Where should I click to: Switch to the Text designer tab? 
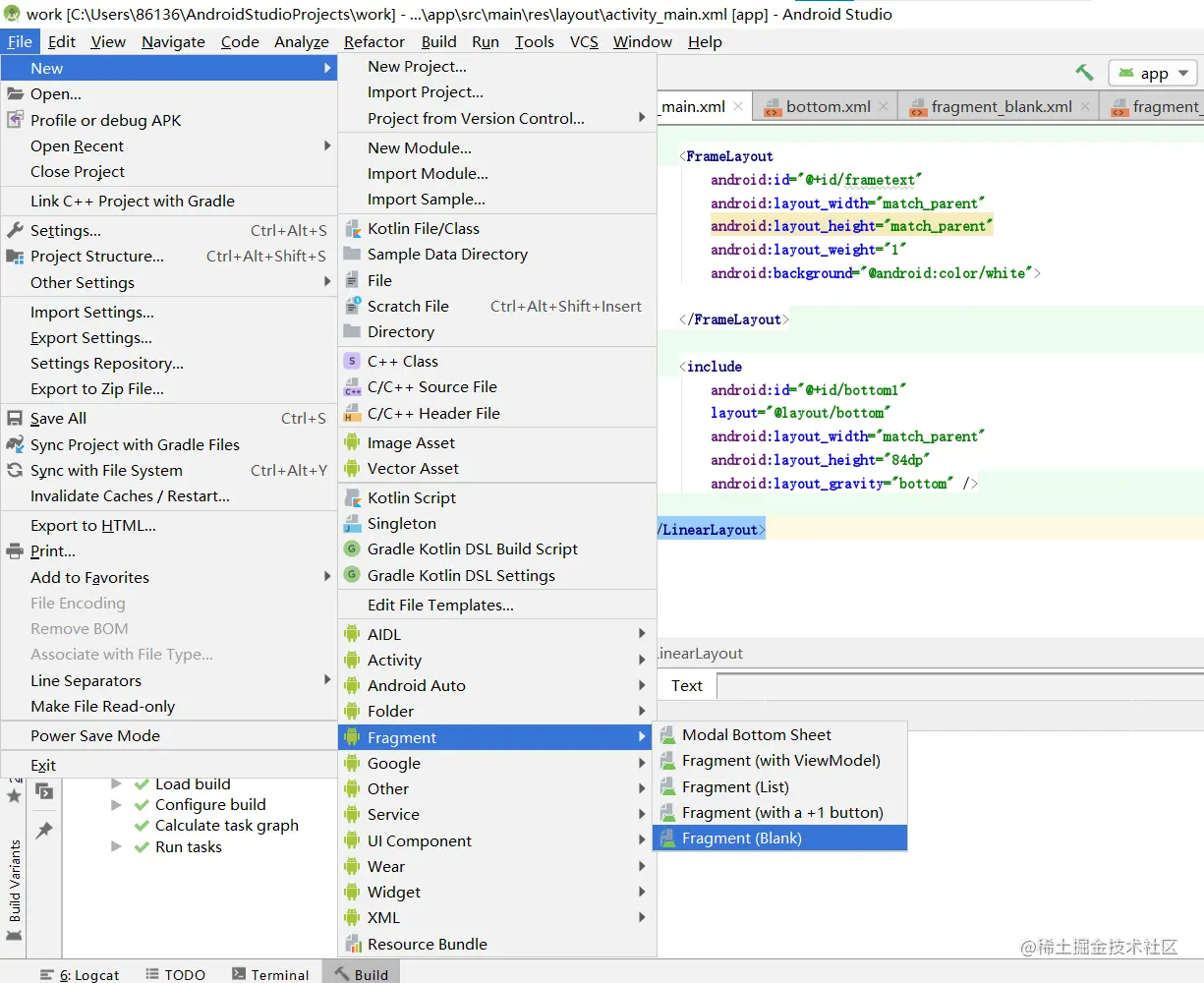point(687,685)
